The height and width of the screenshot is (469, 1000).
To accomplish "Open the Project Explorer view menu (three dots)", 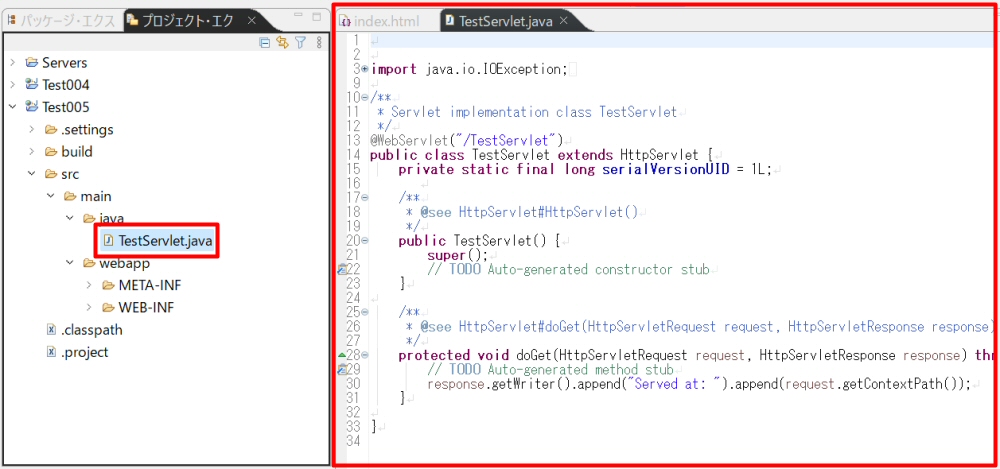I will (319, 43).
